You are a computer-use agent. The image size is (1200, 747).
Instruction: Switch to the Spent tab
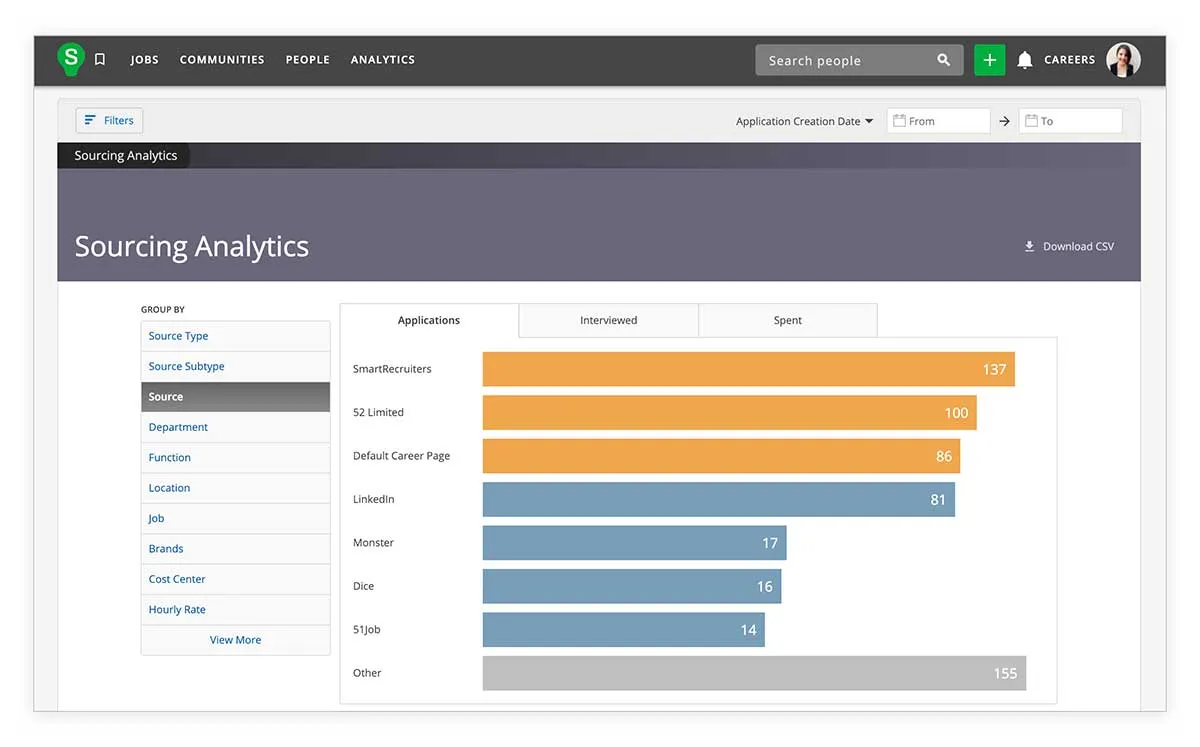pos(787,320)
